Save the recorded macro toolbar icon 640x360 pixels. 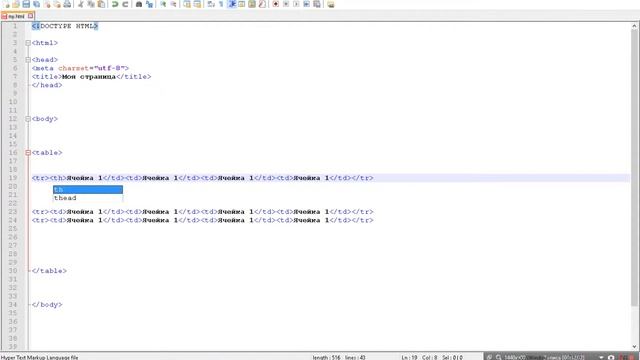(316, 4)
